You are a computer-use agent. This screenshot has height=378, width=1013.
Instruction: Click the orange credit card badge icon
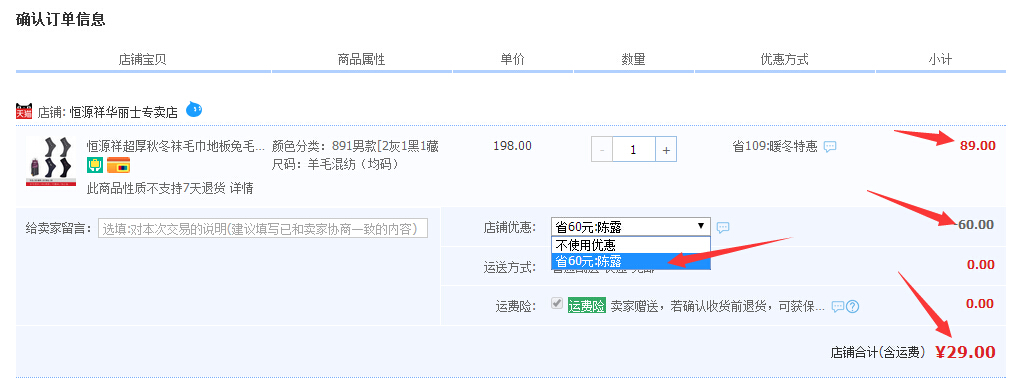pos(118,165)
